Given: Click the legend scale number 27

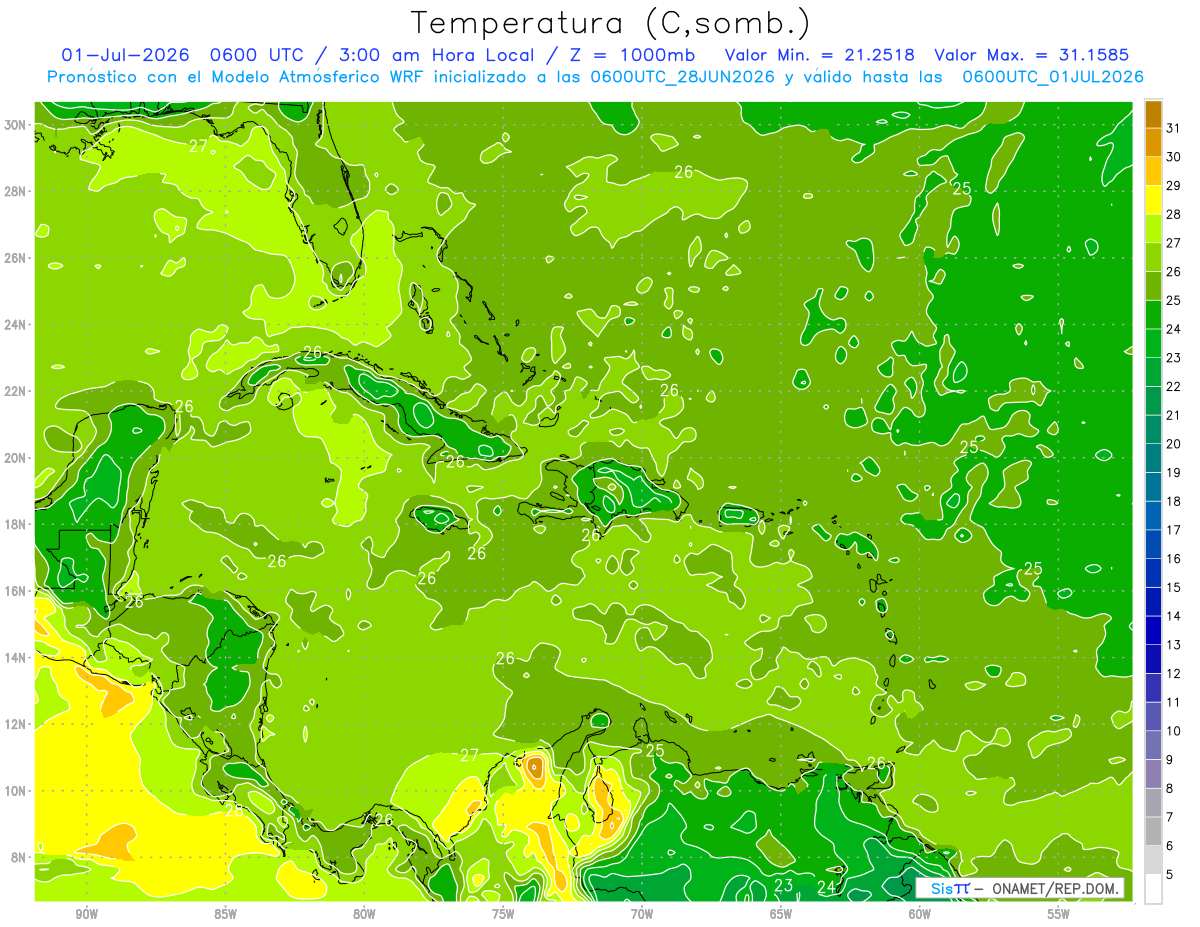Looking at the screenshot, I should click(x=1174, y=242).
